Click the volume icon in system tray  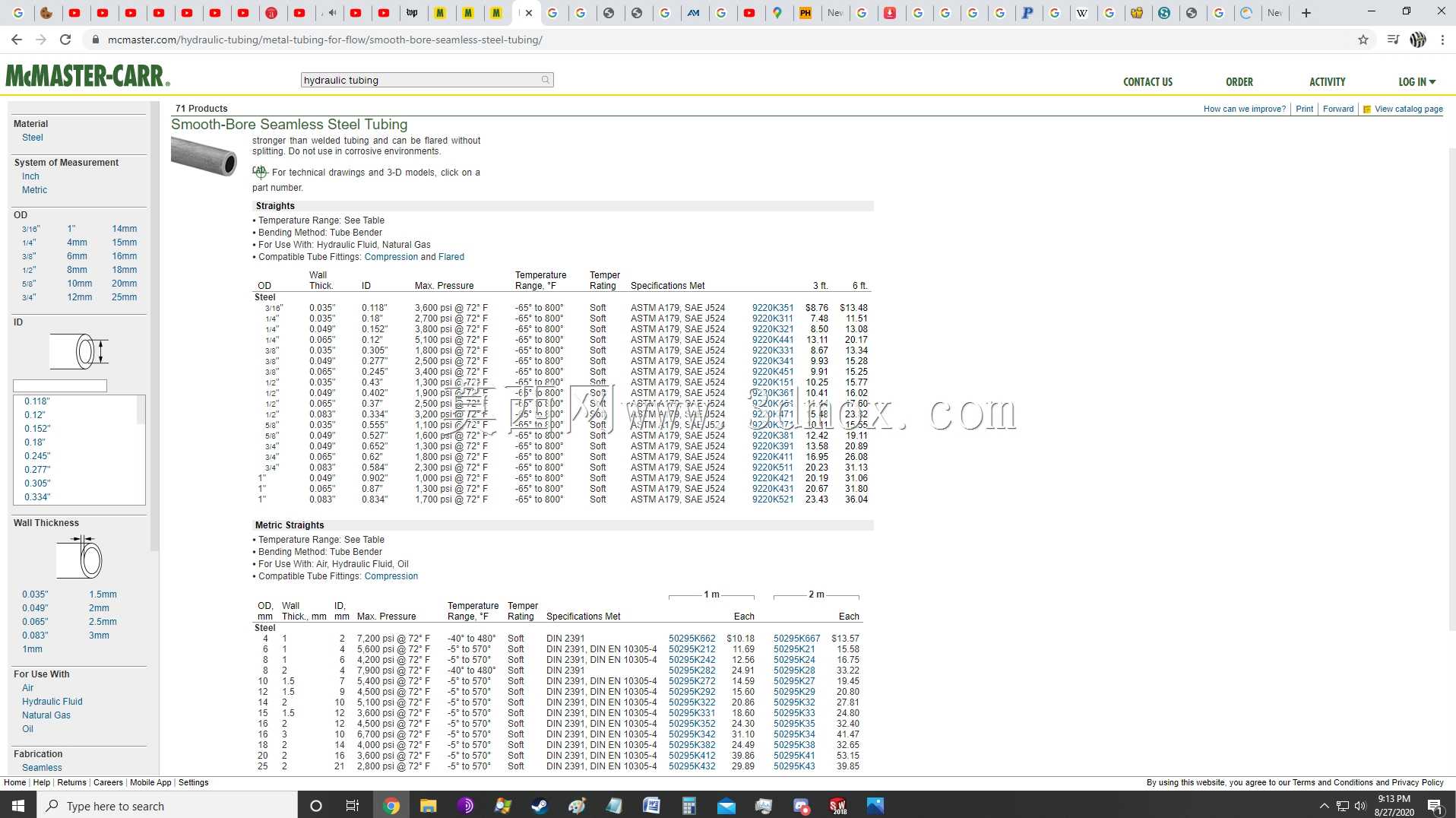[1359, 806]
